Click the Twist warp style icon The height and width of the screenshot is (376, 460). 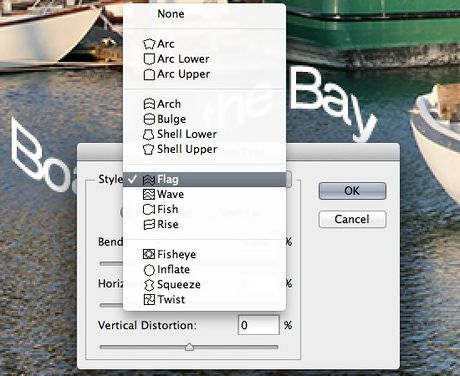[149, 299]
